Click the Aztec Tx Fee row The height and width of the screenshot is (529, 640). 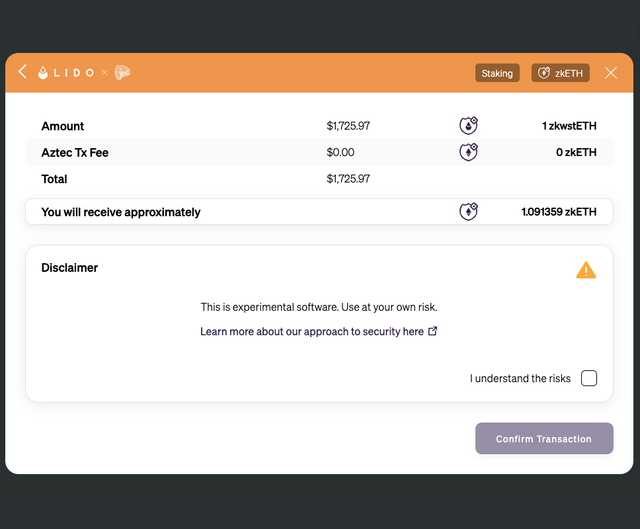319,152
